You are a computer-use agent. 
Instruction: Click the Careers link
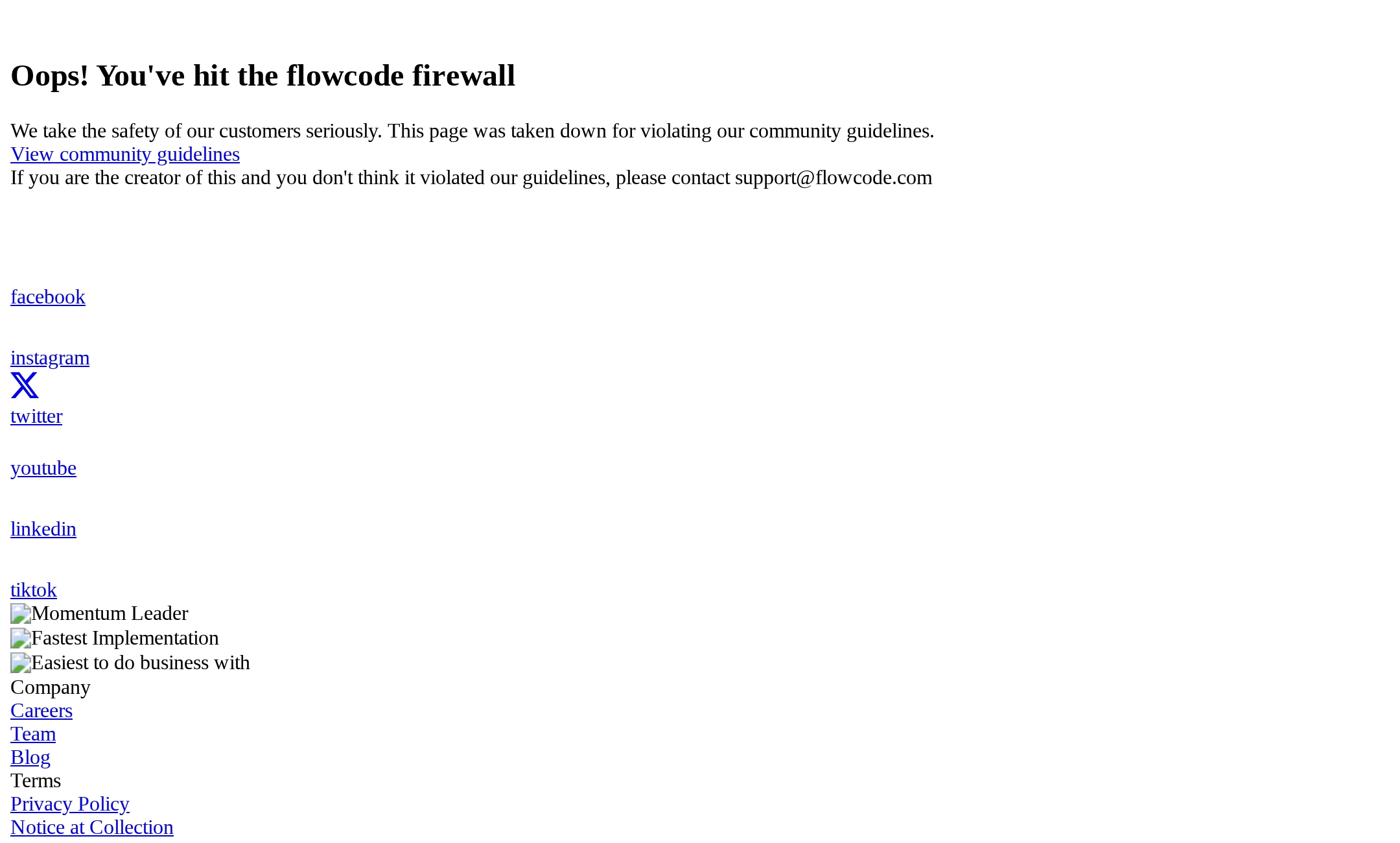[40, 710]
